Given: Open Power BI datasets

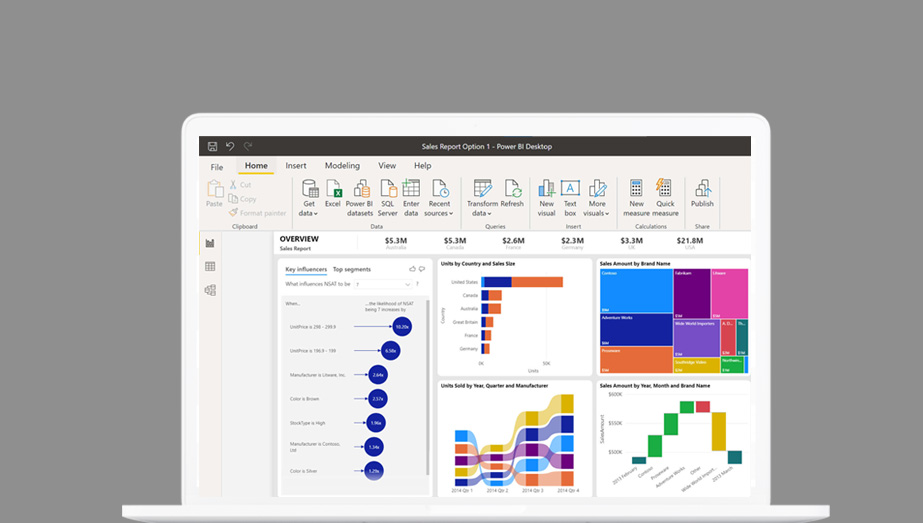Looking at the screenshot, I should pos(360,198).
